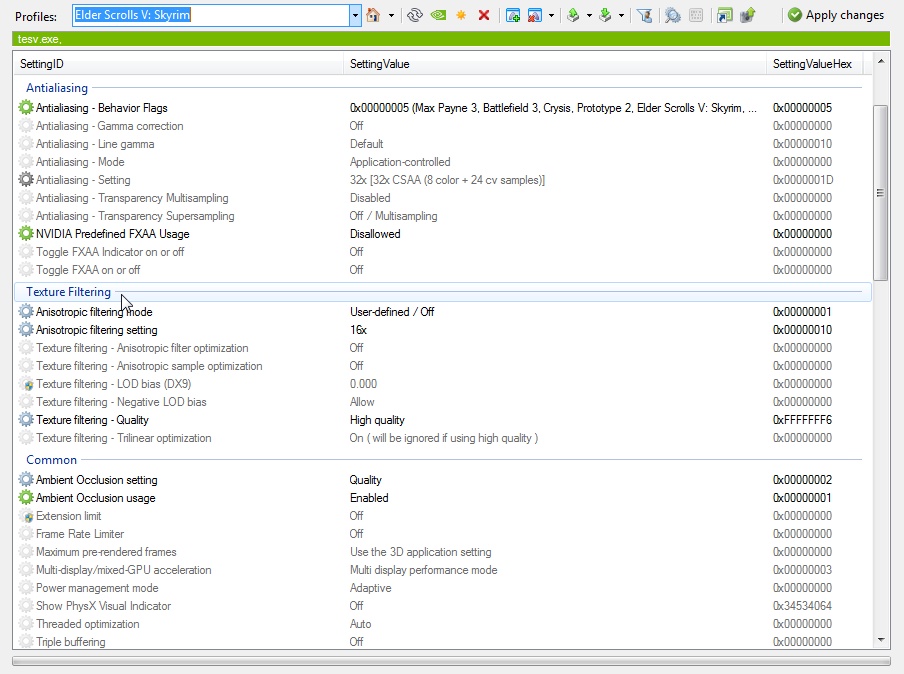
Task: Select Antialiasing - Transparency Multisampling row
Action: (x=443, y=198)
